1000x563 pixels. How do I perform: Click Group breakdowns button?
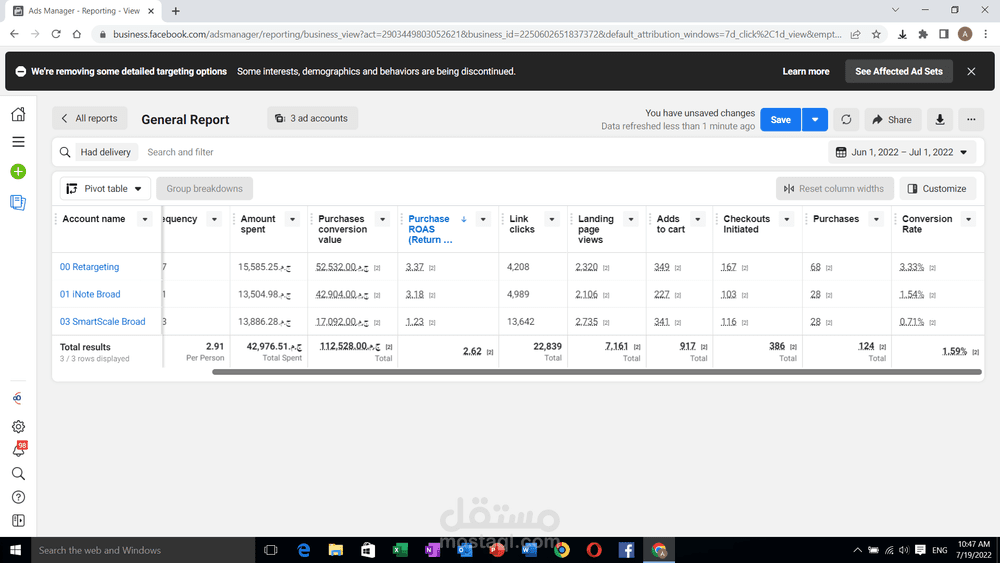204,189
